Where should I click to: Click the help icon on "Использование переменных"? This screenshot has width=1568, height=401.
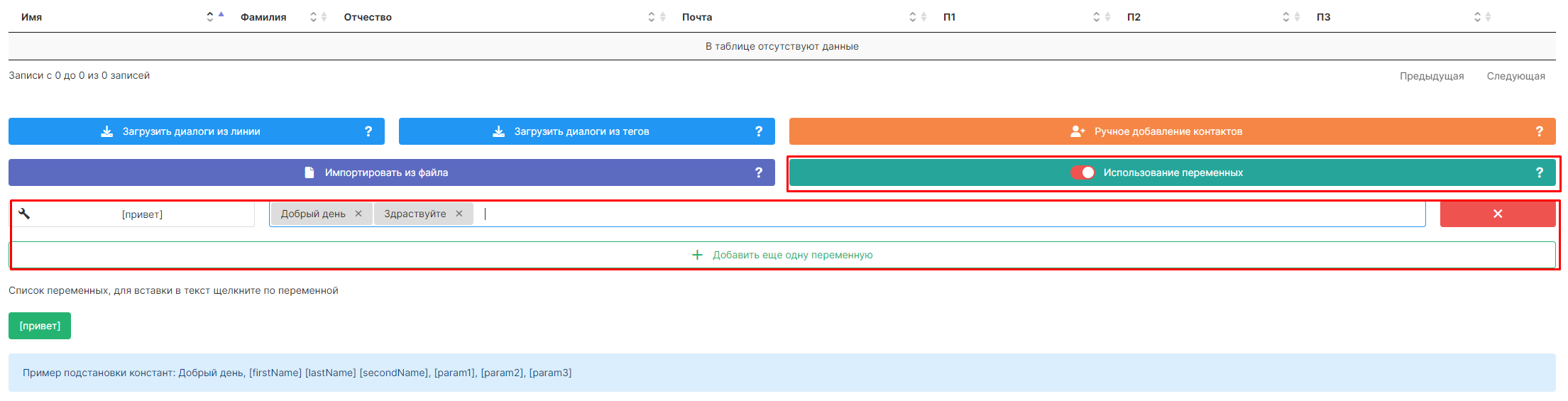point(1539,172)
